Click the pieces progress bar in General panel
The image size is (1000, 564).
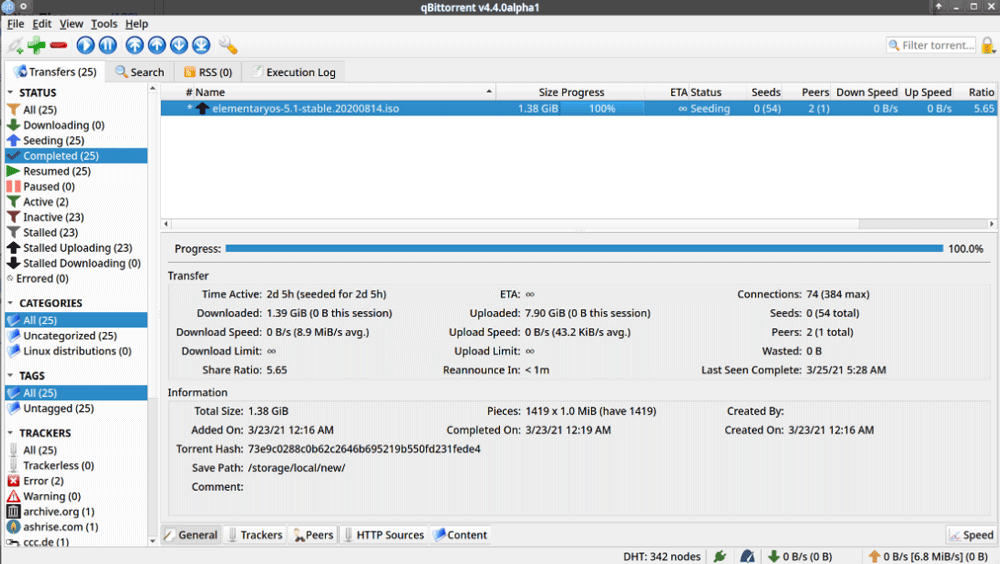(584, 249)
